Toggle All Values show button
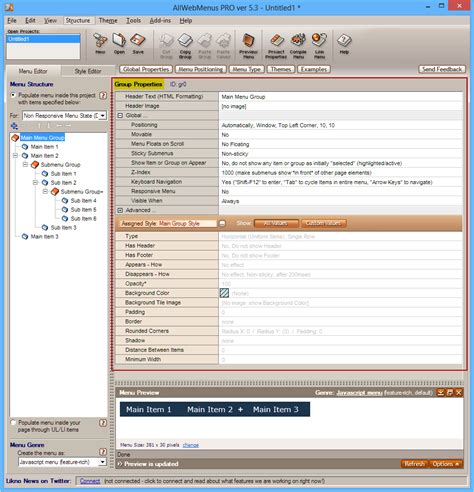The height and width of the screenshot is (492, 474). tap(276, 223)
